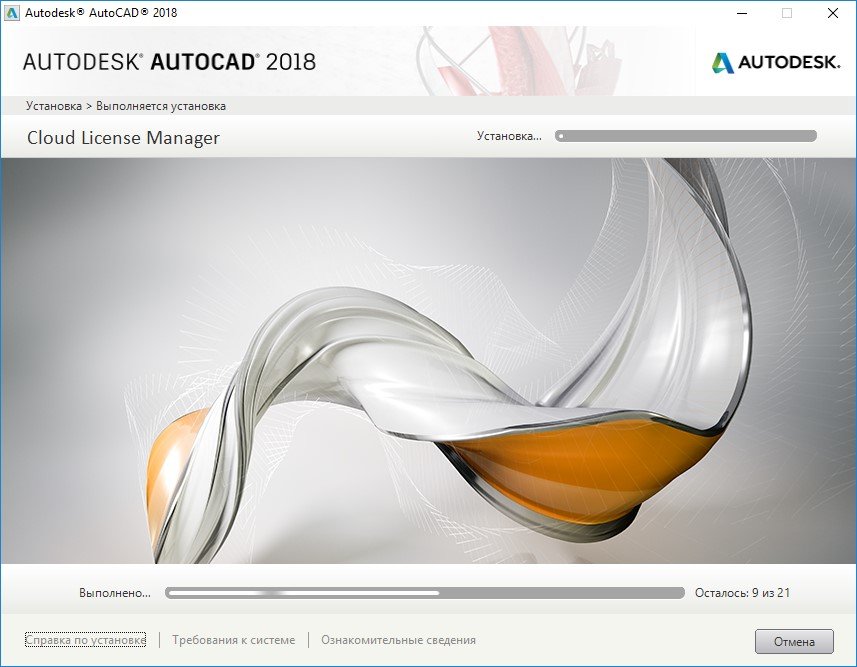
Task: Click the Cloud License Manager component title
Action: [x=124, y=138]
